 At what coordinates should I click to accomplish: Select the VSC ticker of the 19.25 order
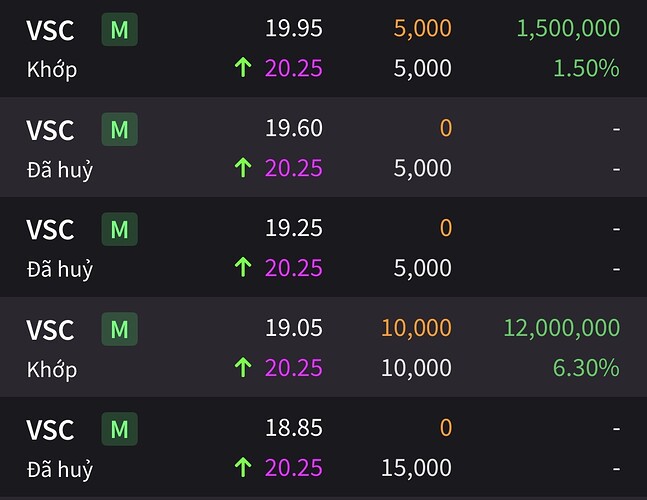[50, 230]
